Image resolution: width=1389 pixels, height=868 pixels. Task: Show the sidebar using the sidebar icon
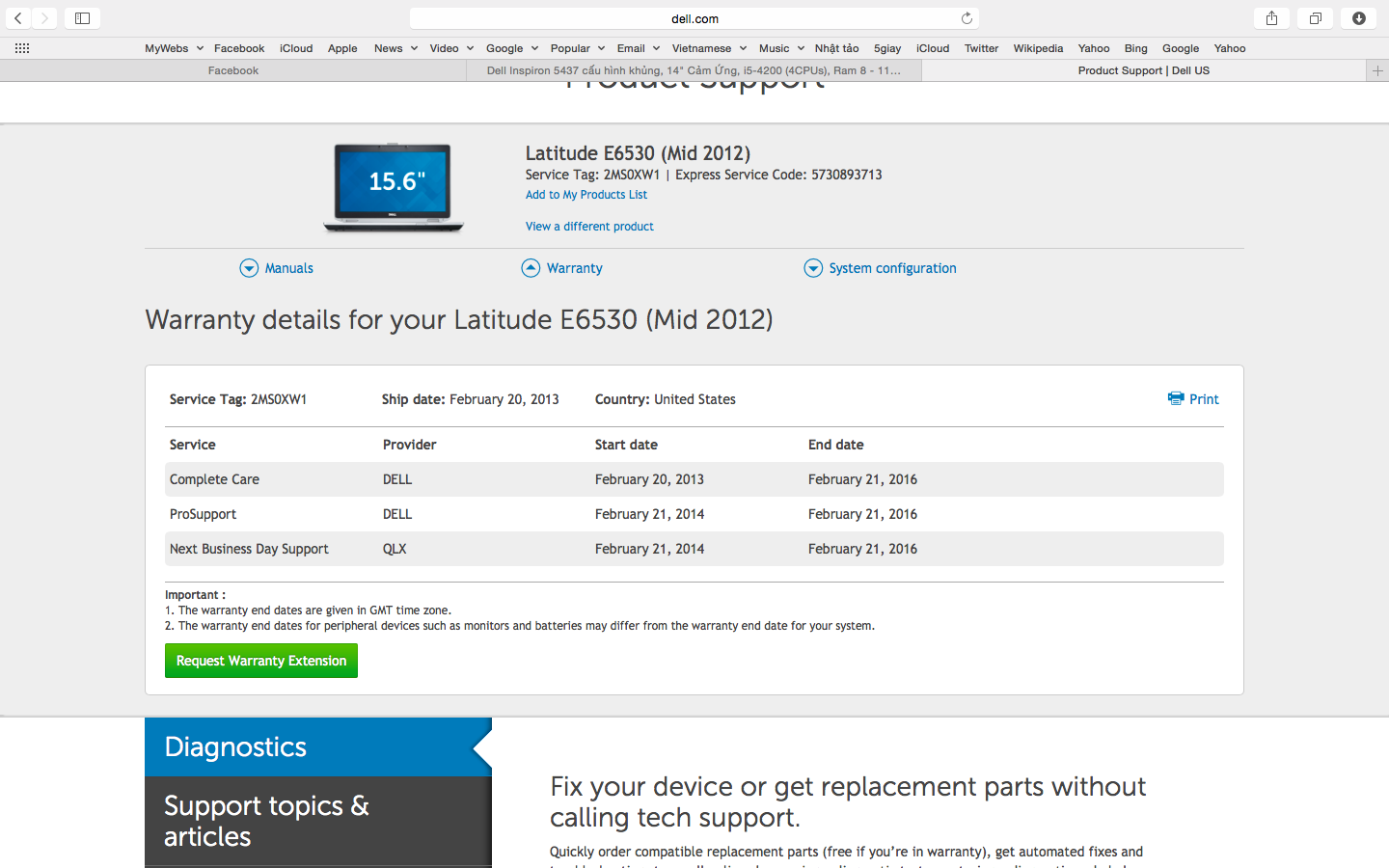click(82, 18)
